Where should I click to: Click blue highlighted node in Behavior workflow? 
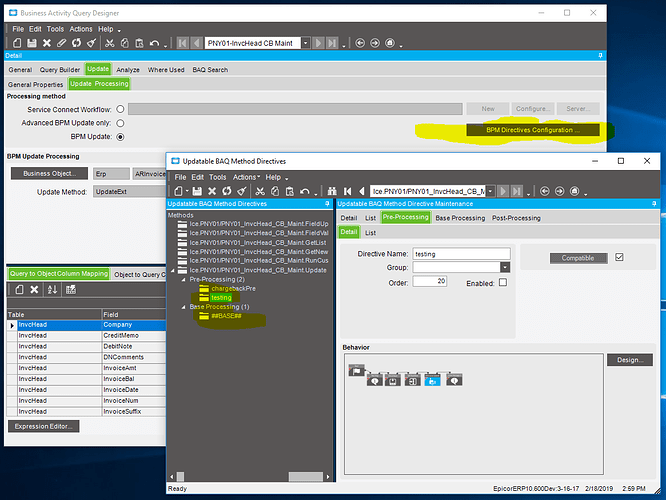point(432,380)
